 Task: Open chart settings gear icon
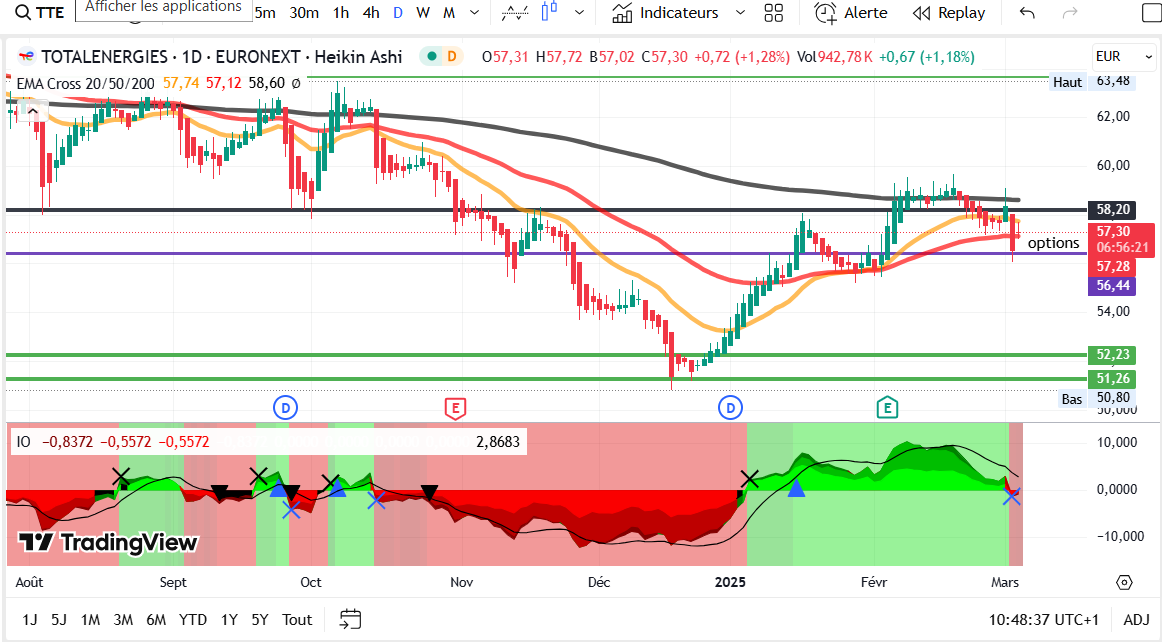pos(1124,583)
